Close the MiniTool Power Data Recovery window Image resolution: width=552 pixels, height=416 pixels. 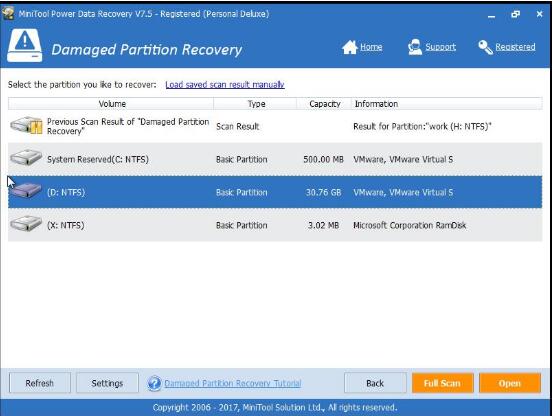pyautogui.click(x=539, y=14)
